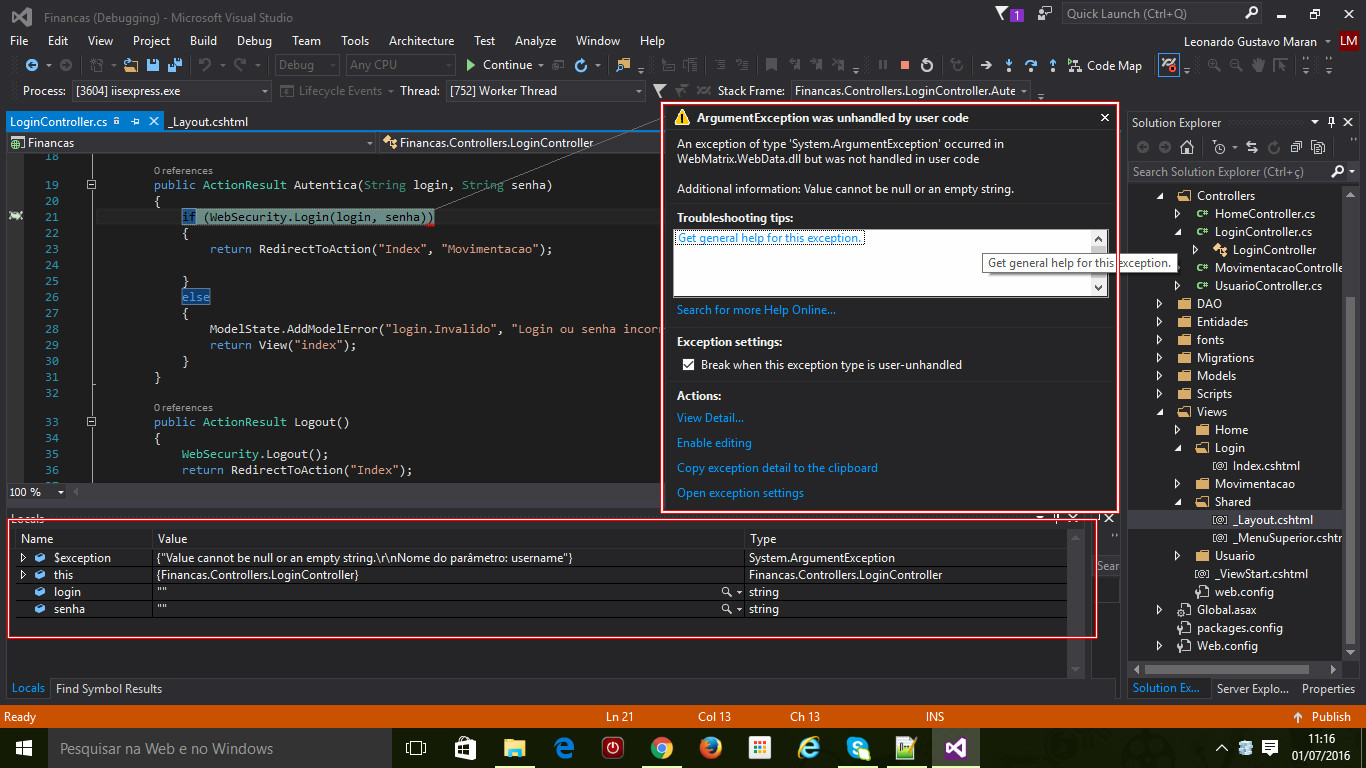Screen dimensions: 1366x768
Task: Click the Navigate Backward arrow in toolbar
Action: coord(32,65)
